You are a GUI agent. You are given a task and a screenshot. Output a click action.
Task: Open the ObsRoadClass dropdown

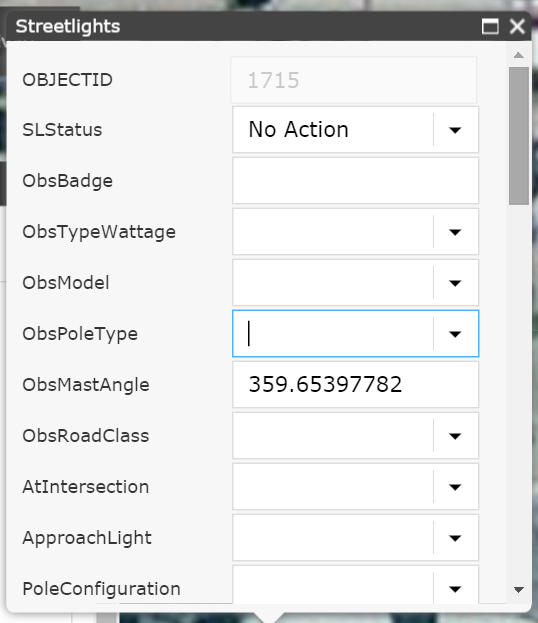[x=455, y=436]
